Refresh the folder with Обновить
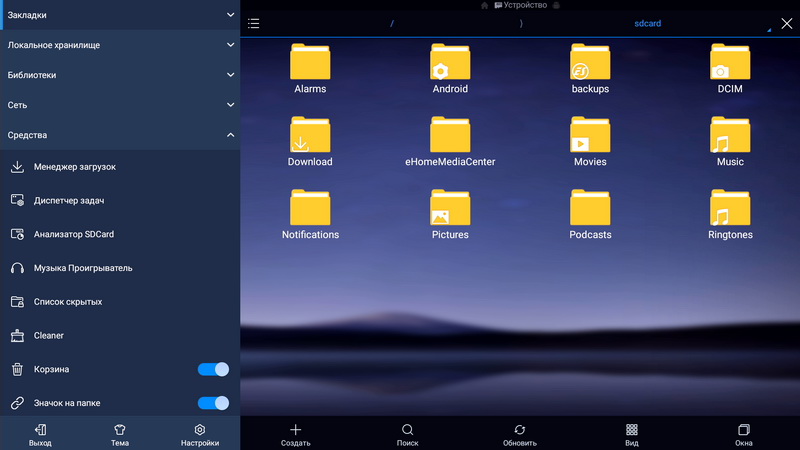This screenshot has width=800, height=450. coord(519,430)
